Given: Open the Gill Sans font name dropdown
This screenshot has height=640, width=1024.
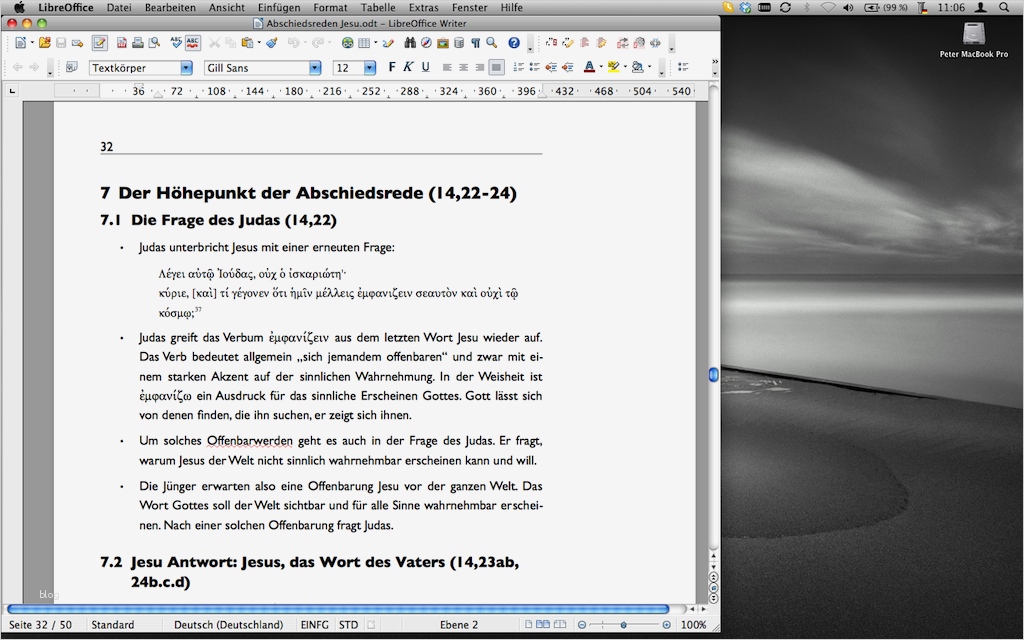Looking at the screenshot, I should coord(315,68).
